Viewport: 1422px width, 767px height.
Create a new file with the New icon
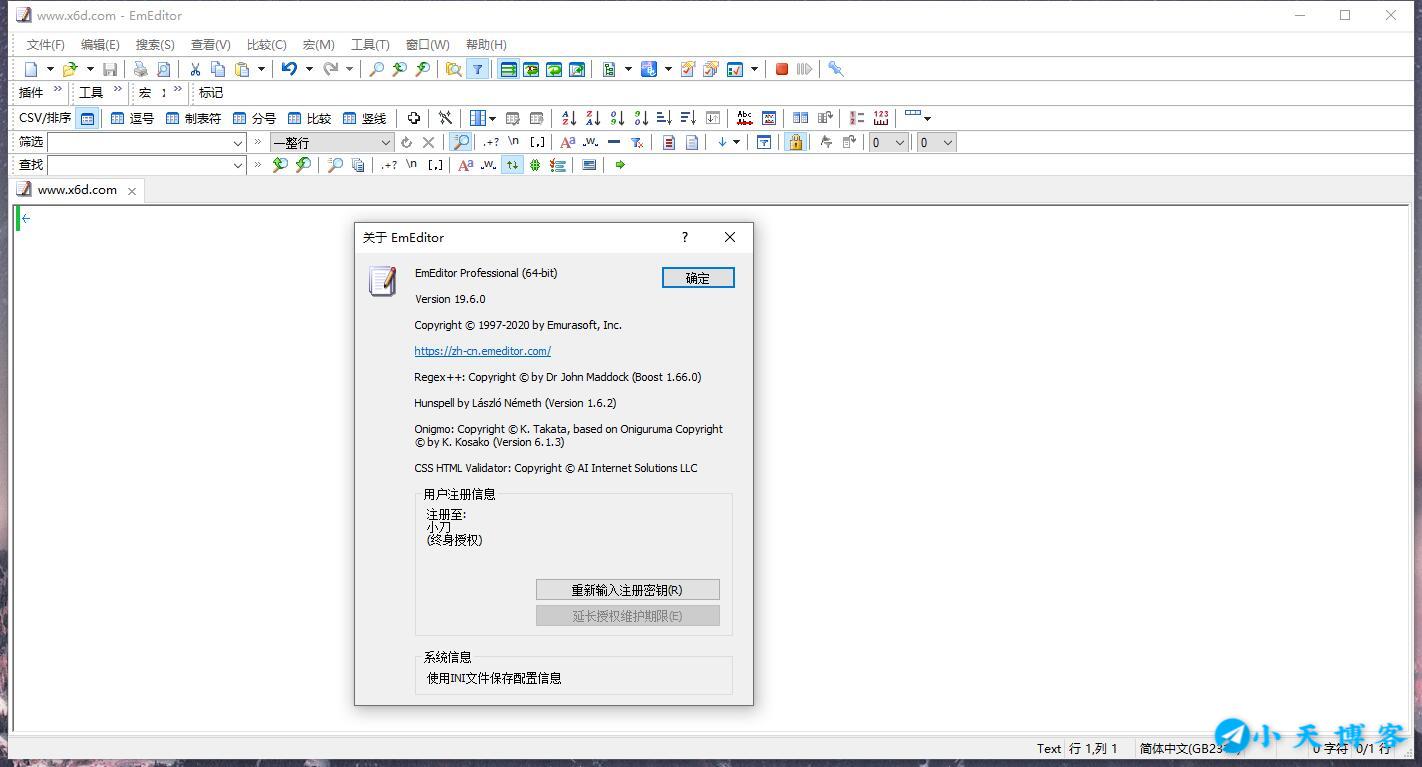pos(31,69)
